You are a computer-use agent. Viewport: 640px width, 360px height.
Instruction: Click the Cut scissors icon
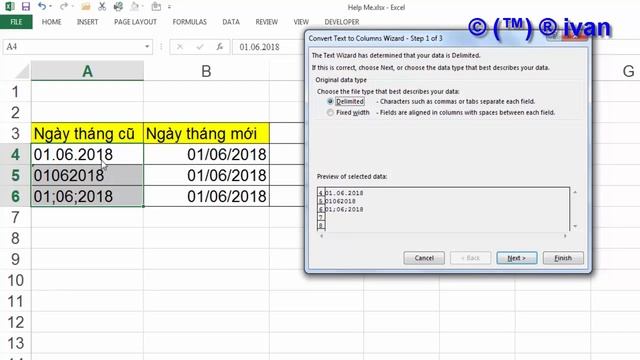coord(102,6)
